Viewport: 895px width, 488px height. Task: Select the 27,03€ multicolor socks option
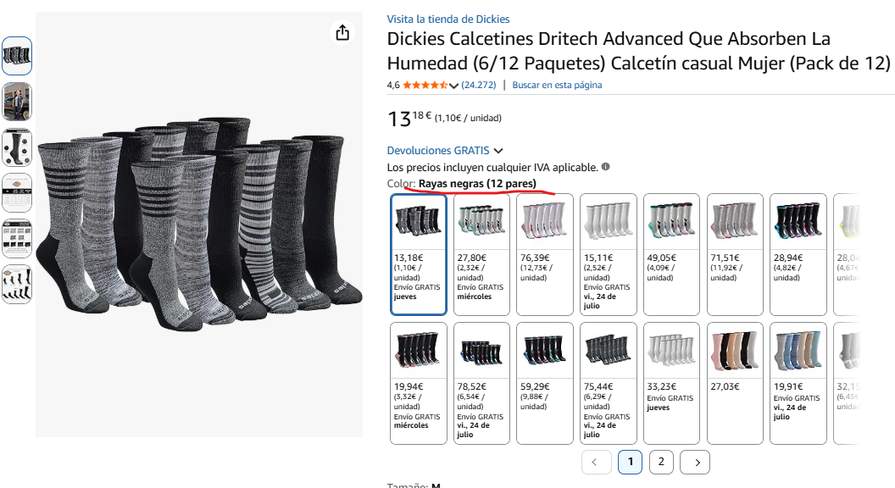pyautogui.click(x=735, y=383)
